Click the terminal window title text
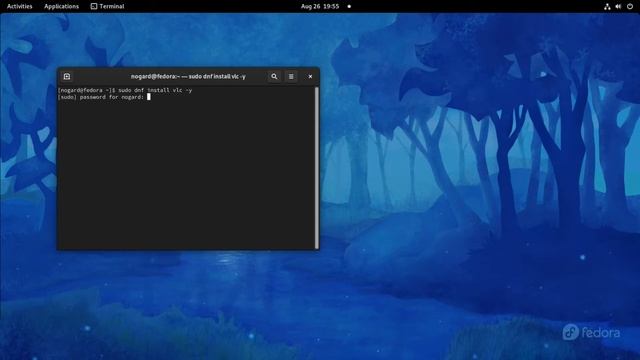The width and height of the screenshot is (640, 360). point(188,76)
